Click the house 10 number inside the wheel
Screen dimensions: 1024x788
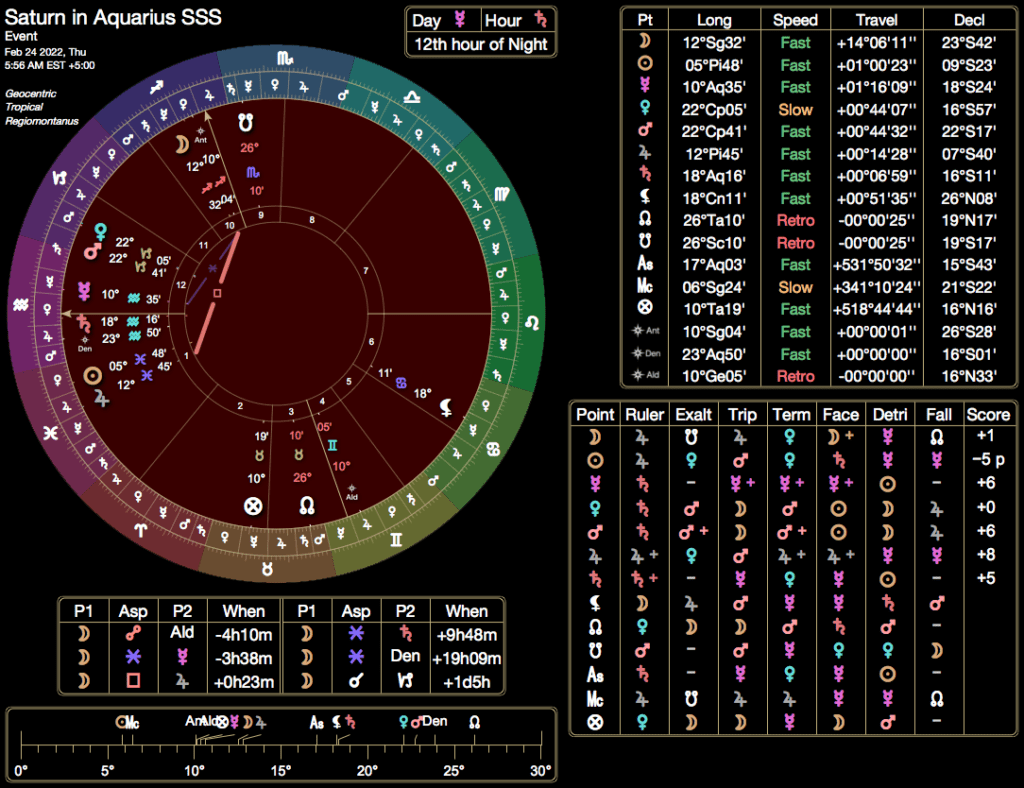point(230,225)
